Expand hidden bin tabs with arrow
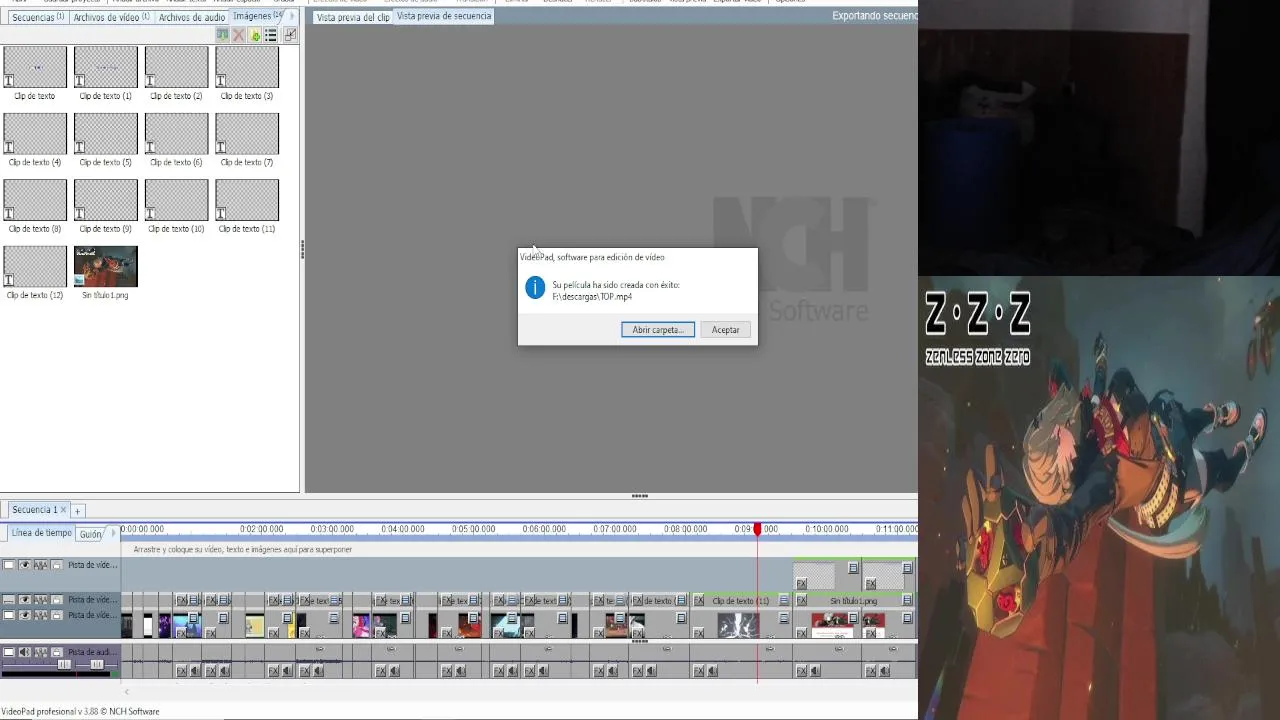This screenshot has height=720, width=1280. tap(292, 16)
